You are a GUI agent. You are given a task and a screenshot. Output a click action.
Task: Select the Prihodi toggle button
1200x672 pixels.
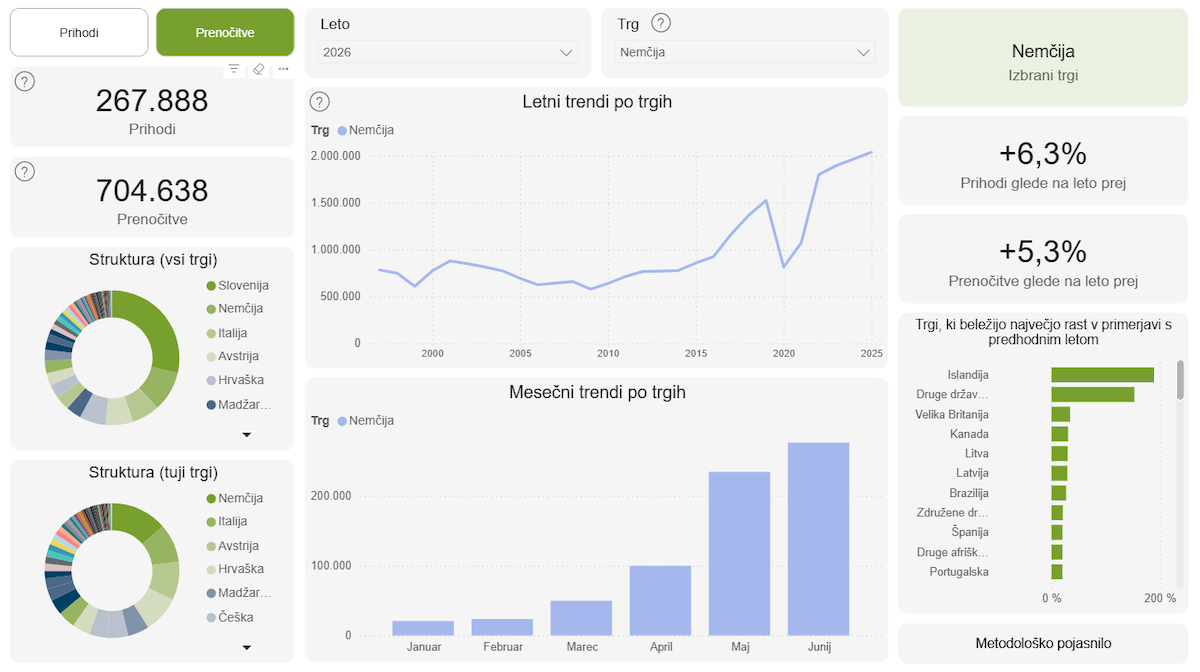79,33
